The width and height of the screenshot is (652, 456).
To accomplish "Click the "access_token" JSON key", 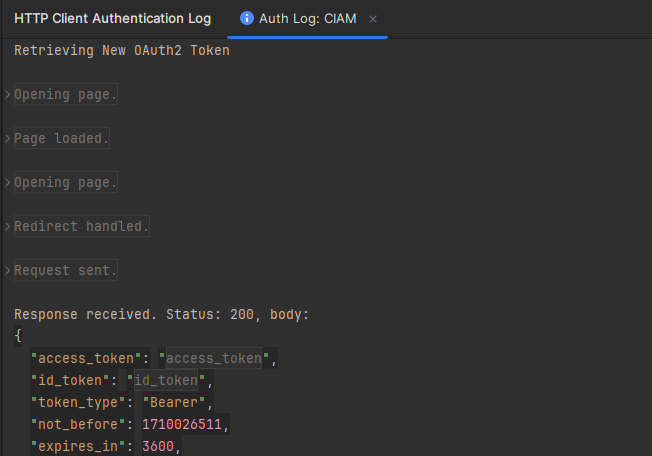I will 86,358.
